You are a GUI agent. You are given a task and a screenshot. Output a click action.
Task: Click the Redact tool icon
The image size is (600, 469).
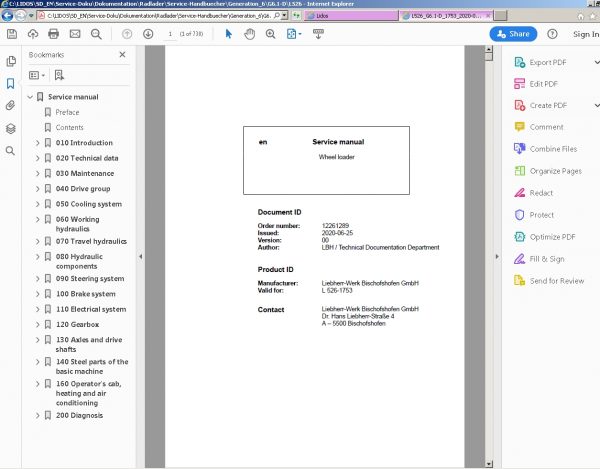pyautogui.click(x=520, y=193)
